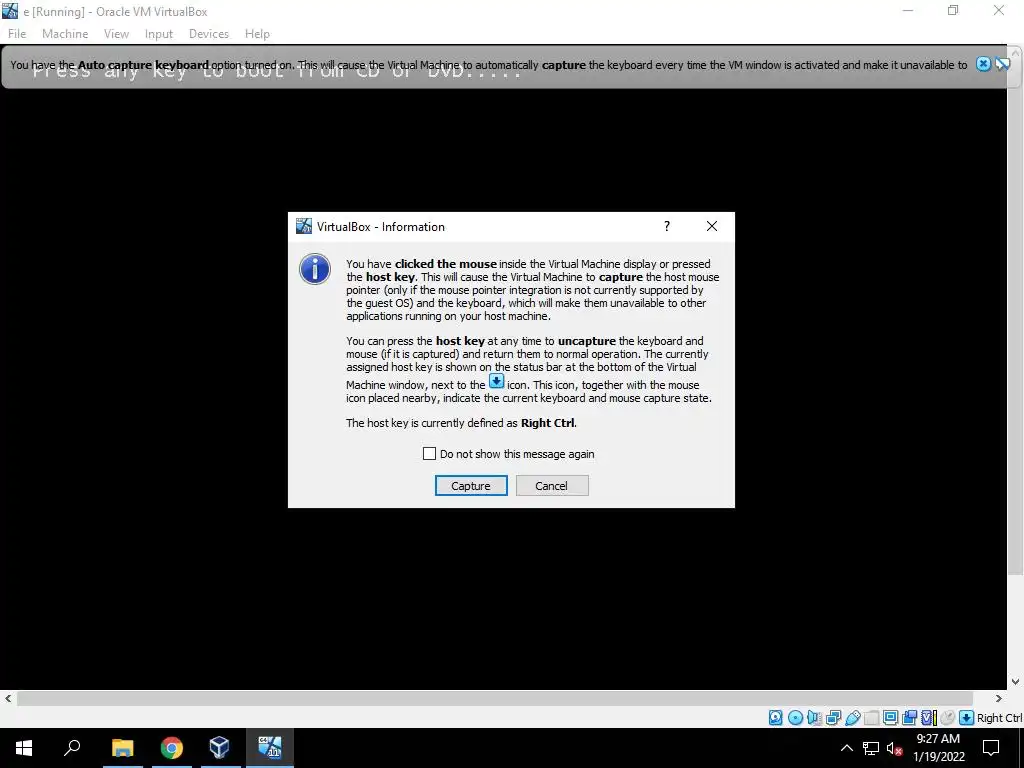Screen dimensions: 1024x768
Task: Click the recording status icon
Action: coord(909,718)
